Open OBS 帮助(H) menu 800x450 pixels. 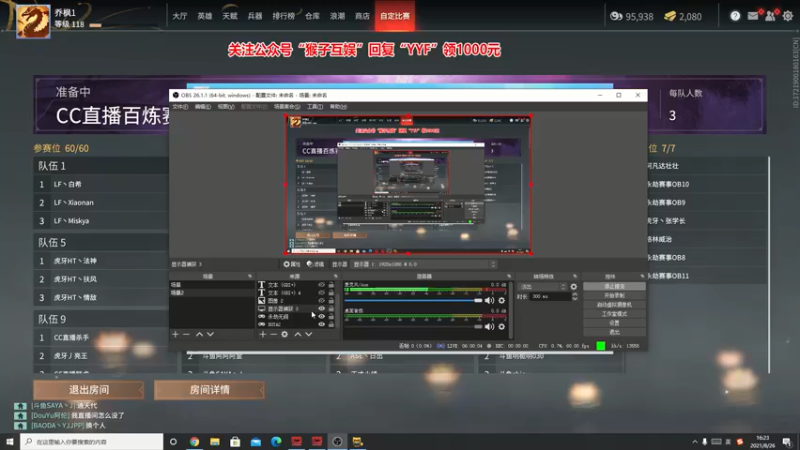(338, 107)
